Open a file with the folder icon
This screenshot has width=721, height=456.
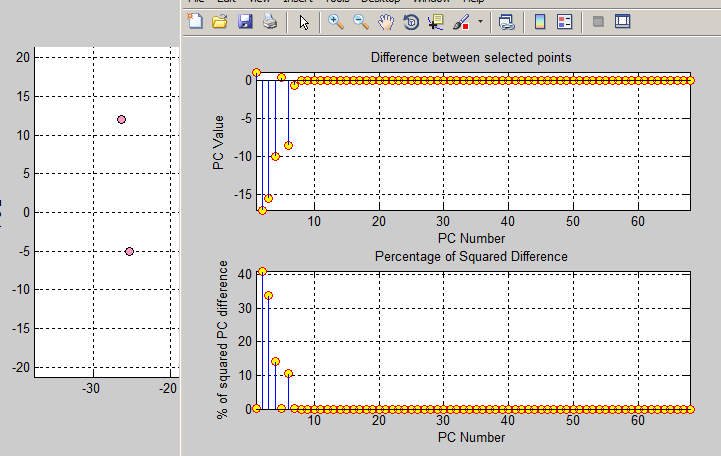click(x=220, y=21)
